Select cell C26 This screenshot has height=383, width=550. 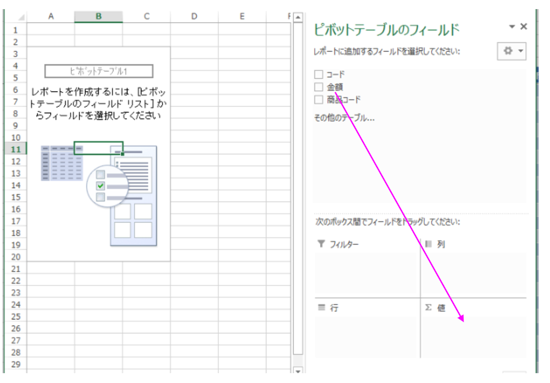147,328
